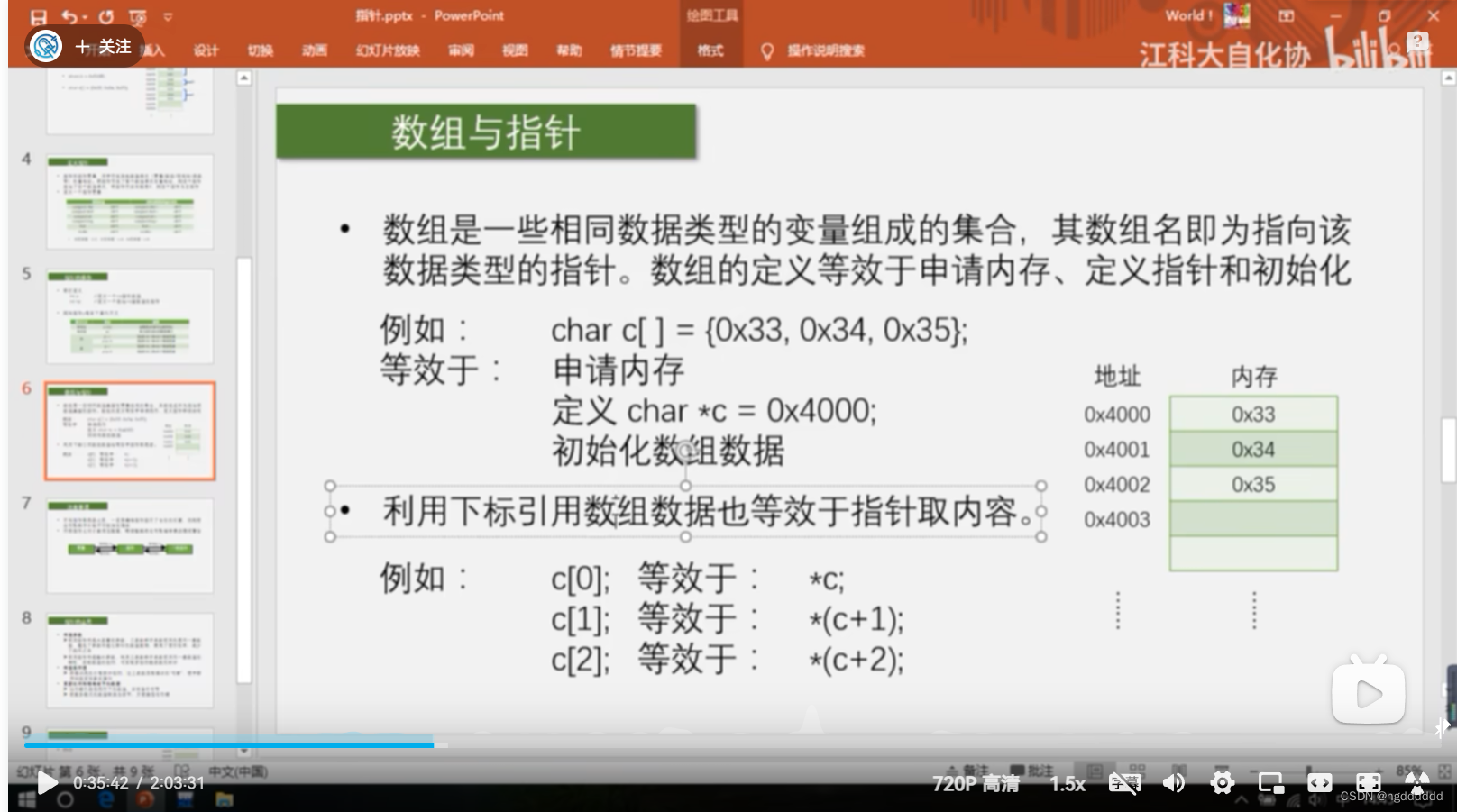1457x812 pixels.
Task: Click the 批注 comments button in status bar
Action: point(1032,771)
